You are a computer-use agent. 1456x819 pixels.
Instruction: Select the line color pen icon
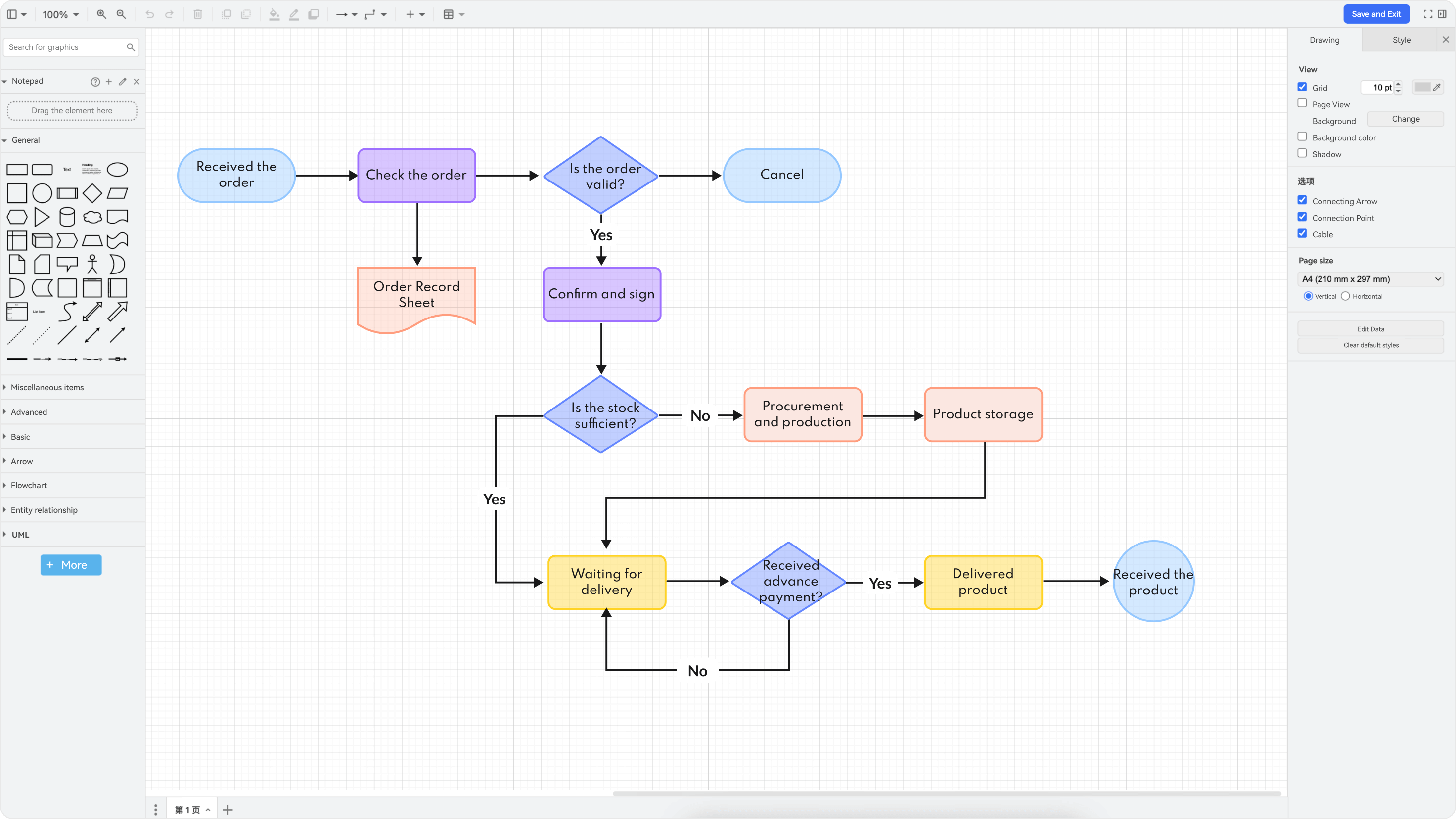pos(293,14)
